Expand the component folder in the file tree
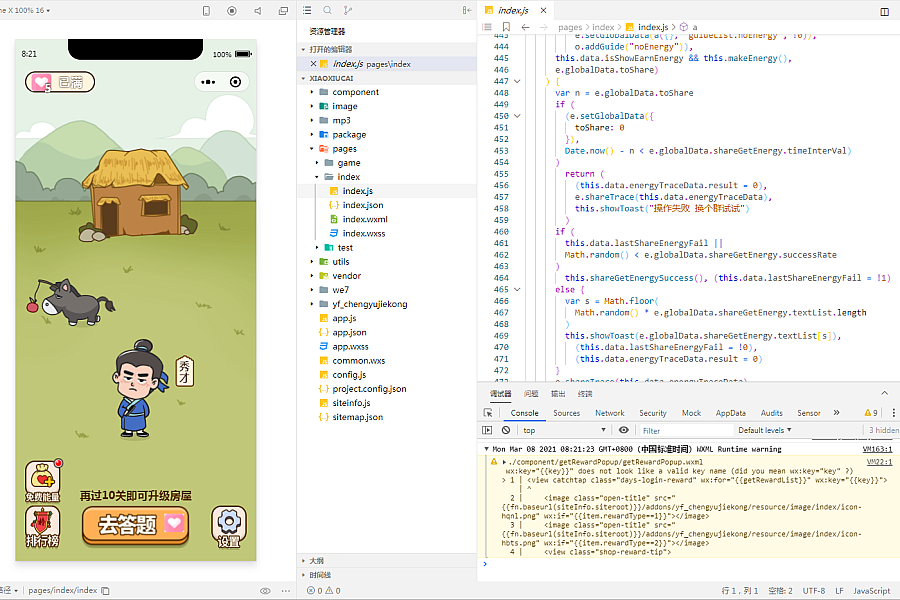900x600 pixels. tap(355, 92)
